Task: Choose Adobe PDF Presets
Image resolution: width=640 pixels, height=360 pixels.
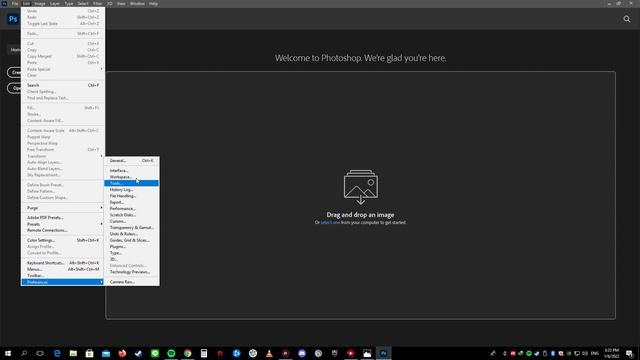Action: coord(63,218)
